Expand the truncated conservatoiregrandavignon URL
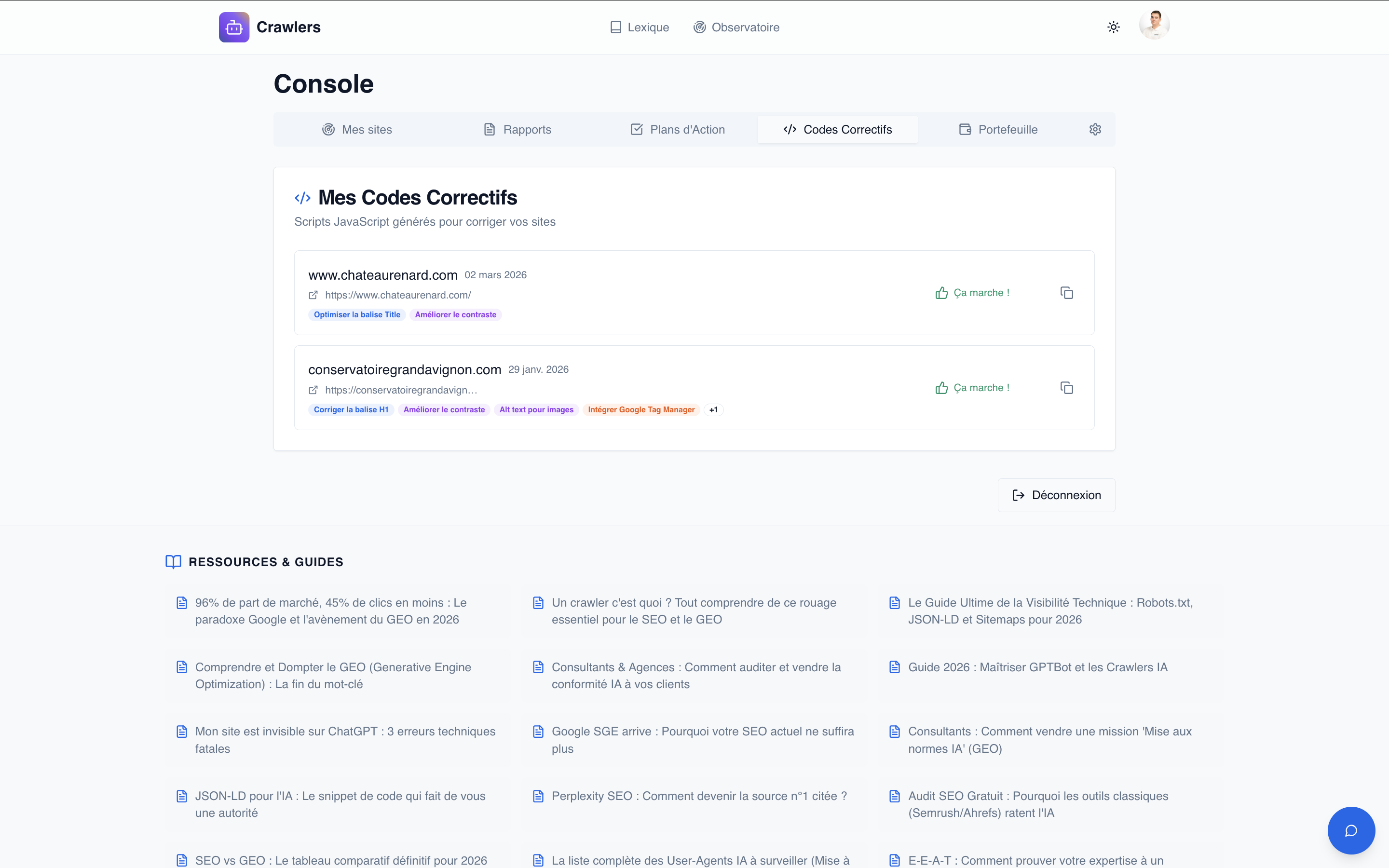 [x=400, y=390]
